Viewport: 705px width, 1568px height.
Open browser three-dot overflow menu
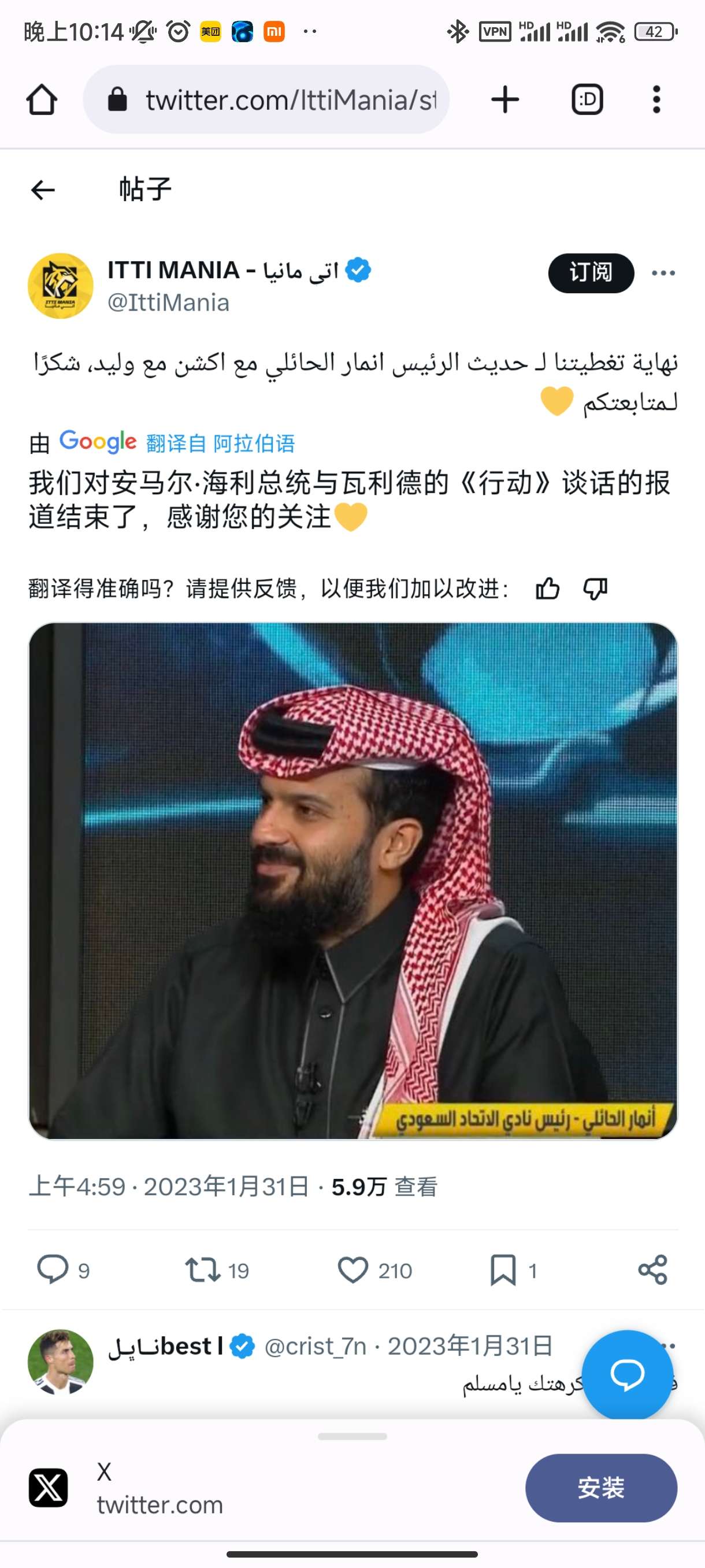point(656,100)
